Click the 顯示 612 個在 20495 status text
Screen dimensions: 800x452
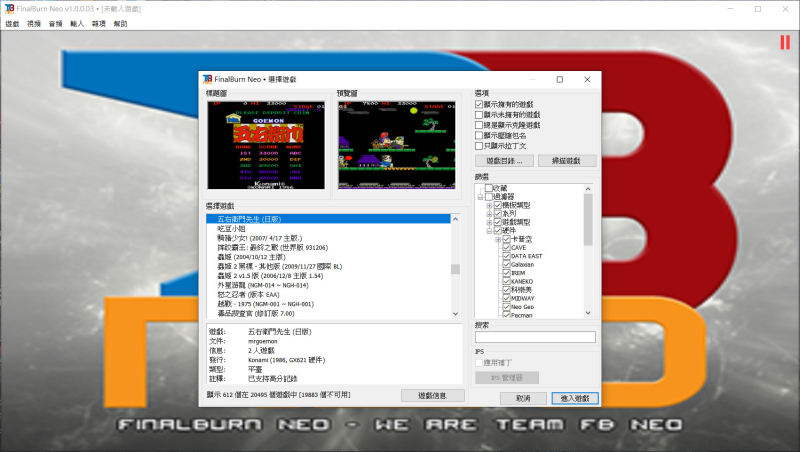pyautogui.click(x=279, y=395)
